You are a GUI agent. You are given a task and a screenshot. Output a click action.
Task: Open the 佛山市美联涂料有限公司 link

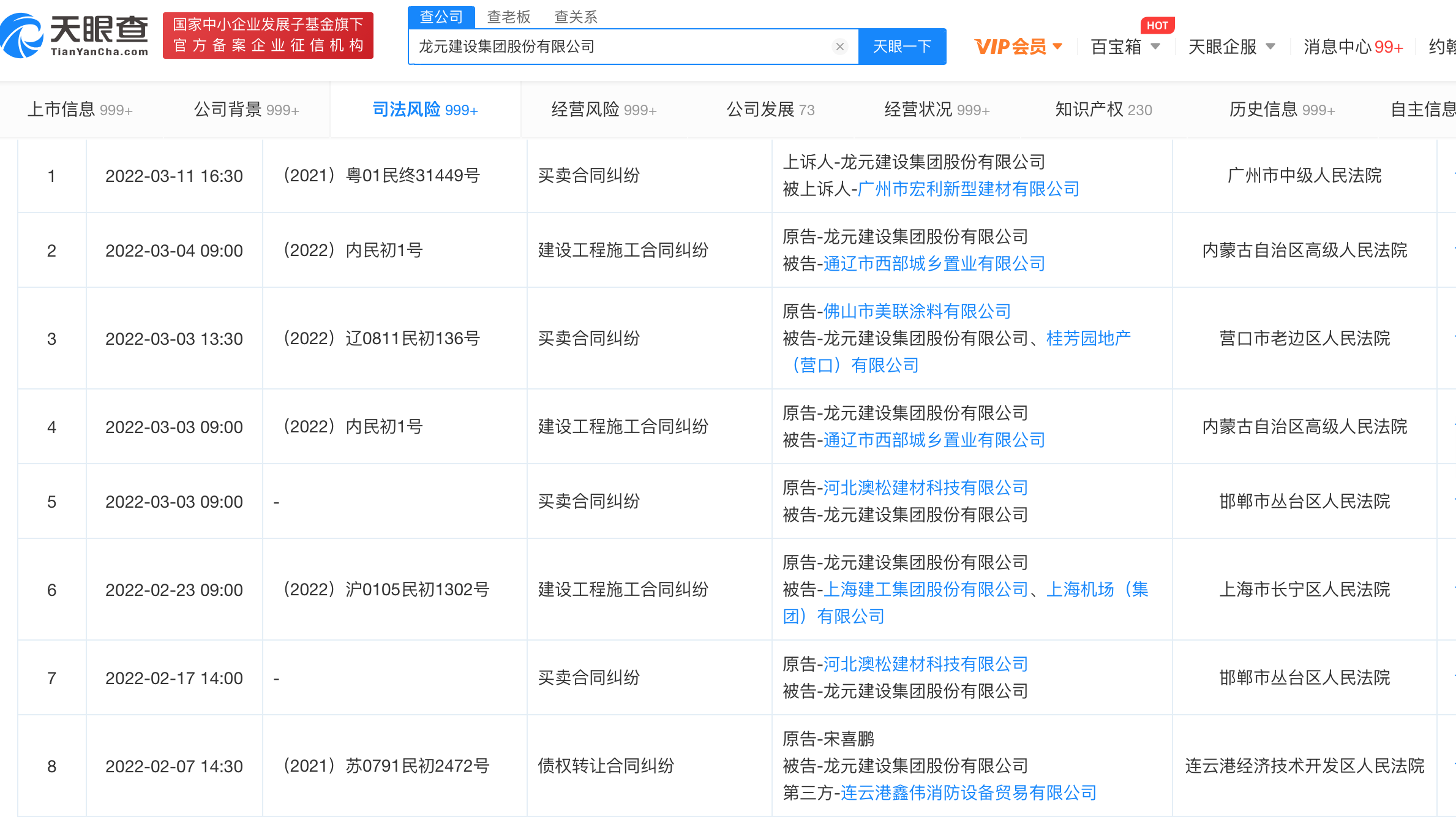point(917,312)
